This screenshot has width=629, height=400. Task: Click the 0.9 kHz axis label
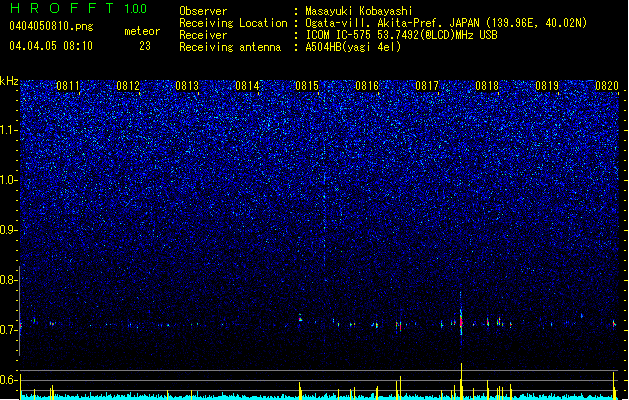coord(8,230)
